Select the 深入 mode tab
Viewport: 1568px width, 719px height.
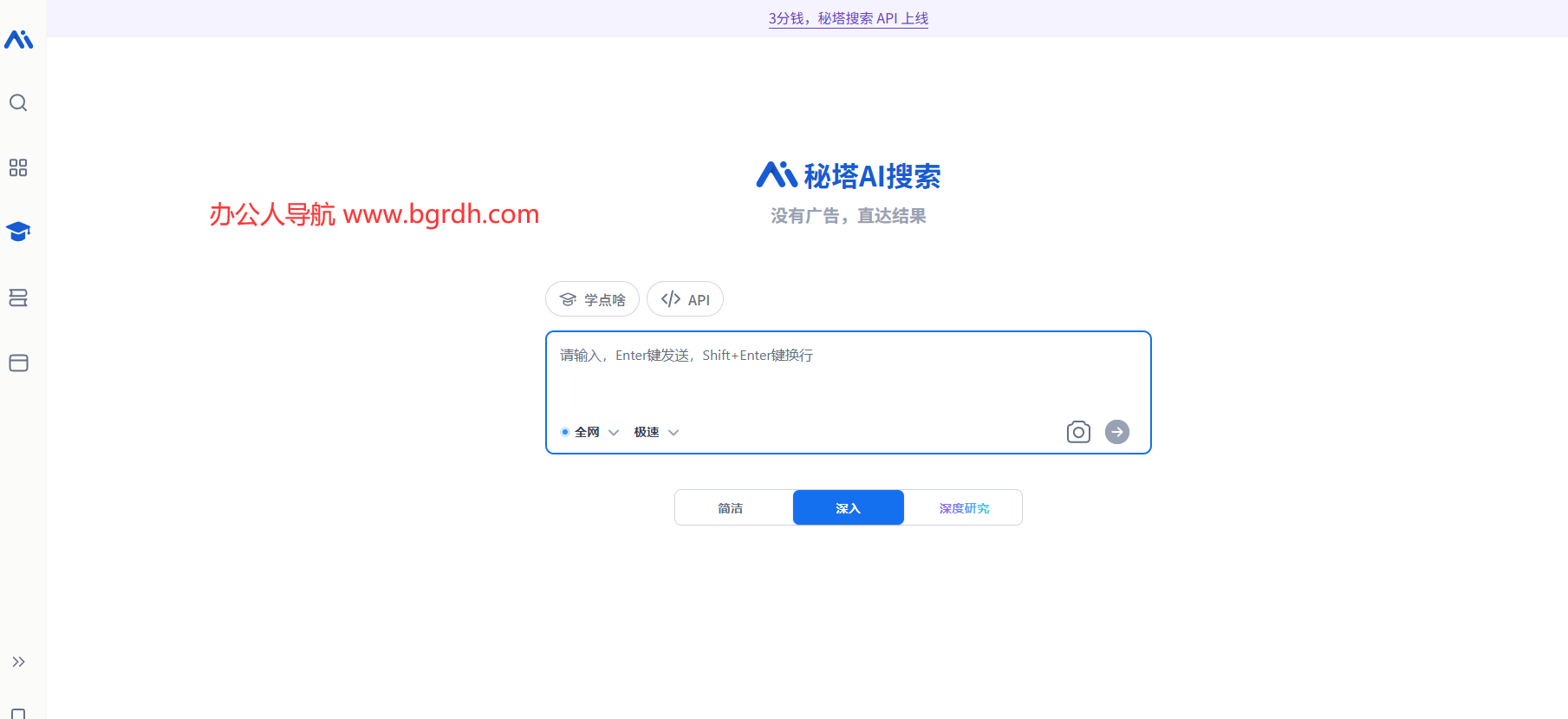tap(849, 508)
